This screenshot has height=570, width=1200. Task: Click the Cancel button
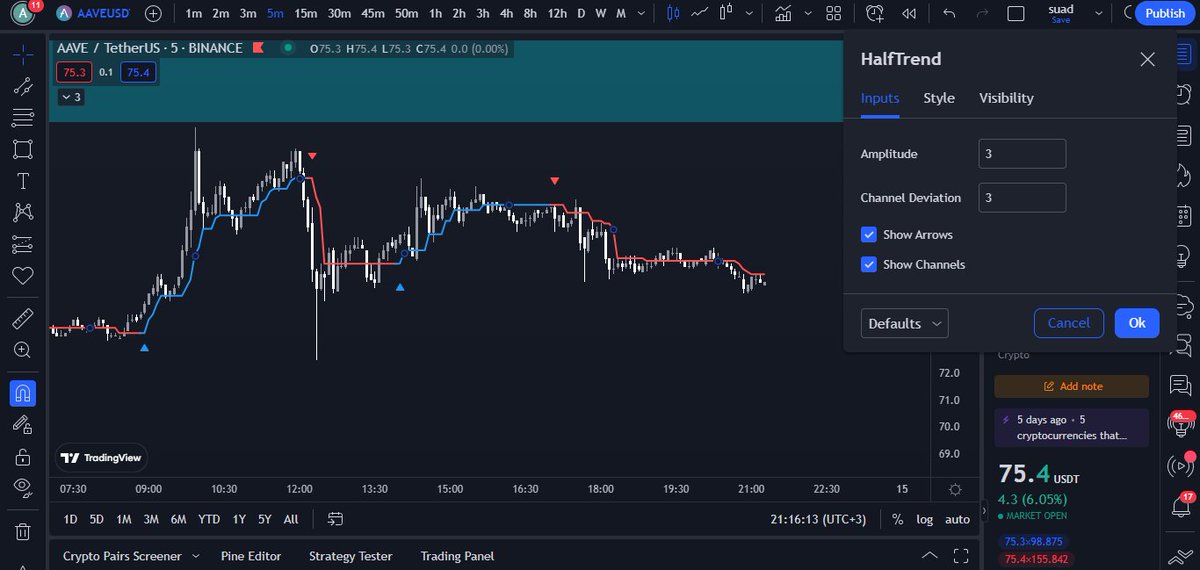1068,323
